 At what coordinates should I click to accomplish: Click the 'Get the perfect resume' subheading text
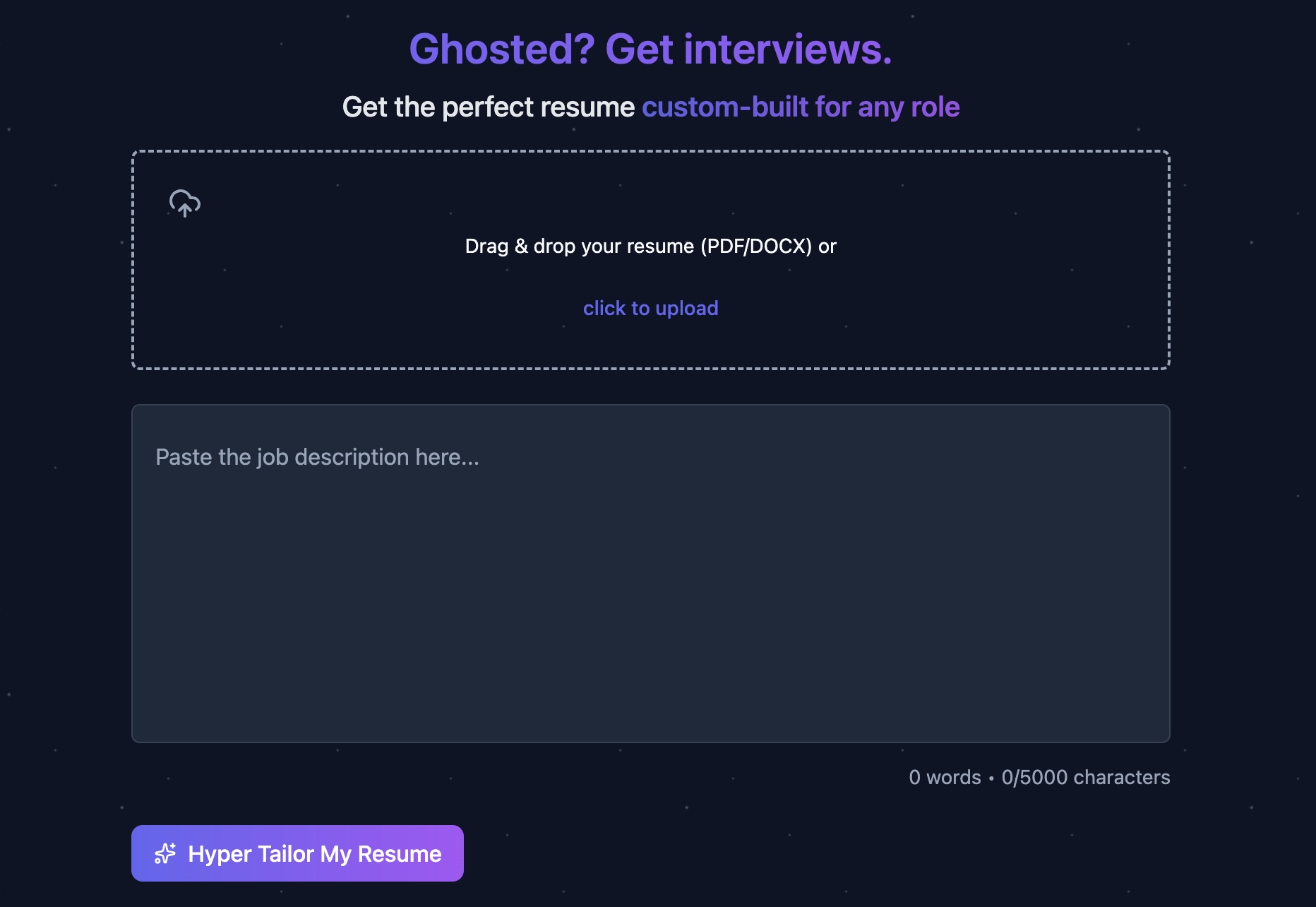coord(488,107)
